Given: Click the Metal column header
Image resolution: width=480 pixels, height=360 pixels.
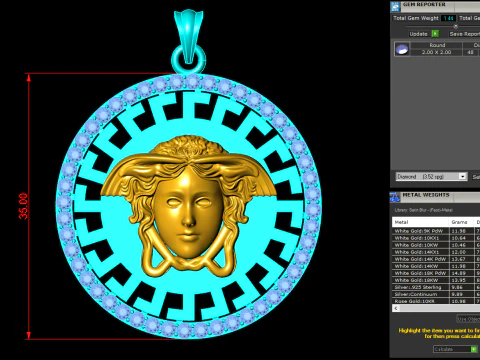Looking at the screenshot, I should coord(421,222).
